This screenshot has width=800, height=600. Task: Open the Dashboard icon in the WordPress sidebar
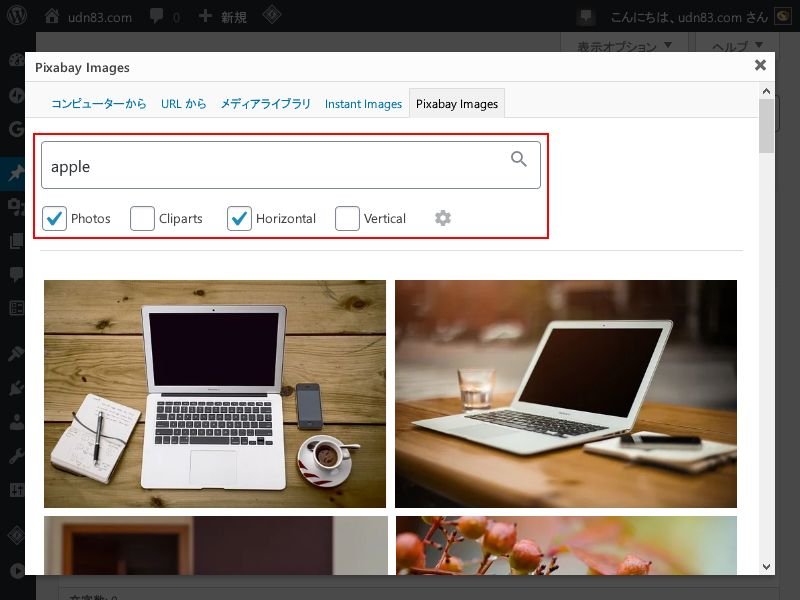click(16, 60)
